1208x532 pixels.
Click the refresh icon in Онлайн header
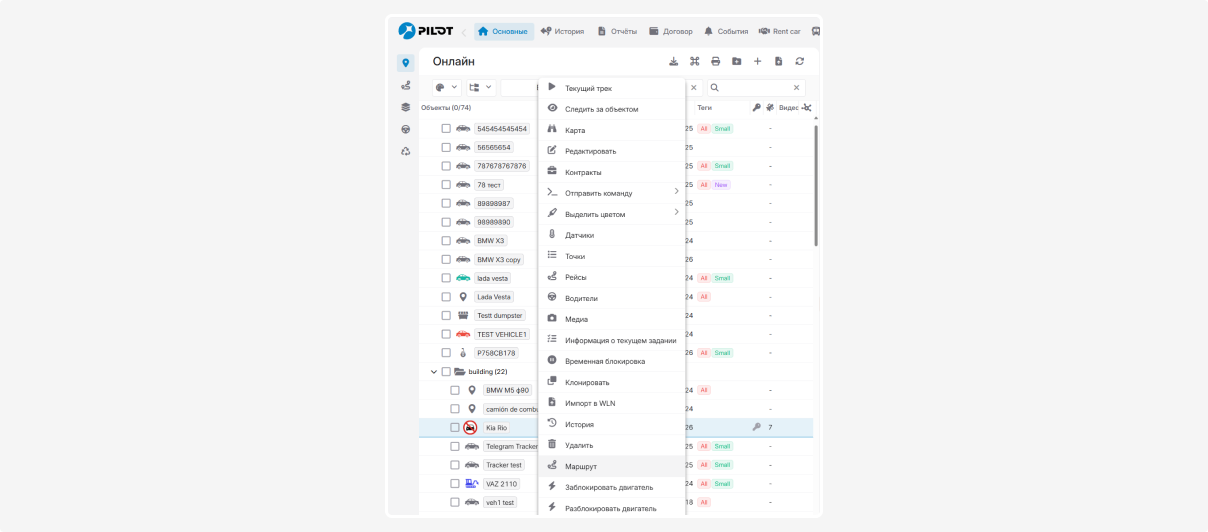pyautogui.click(x=799, y=62)
